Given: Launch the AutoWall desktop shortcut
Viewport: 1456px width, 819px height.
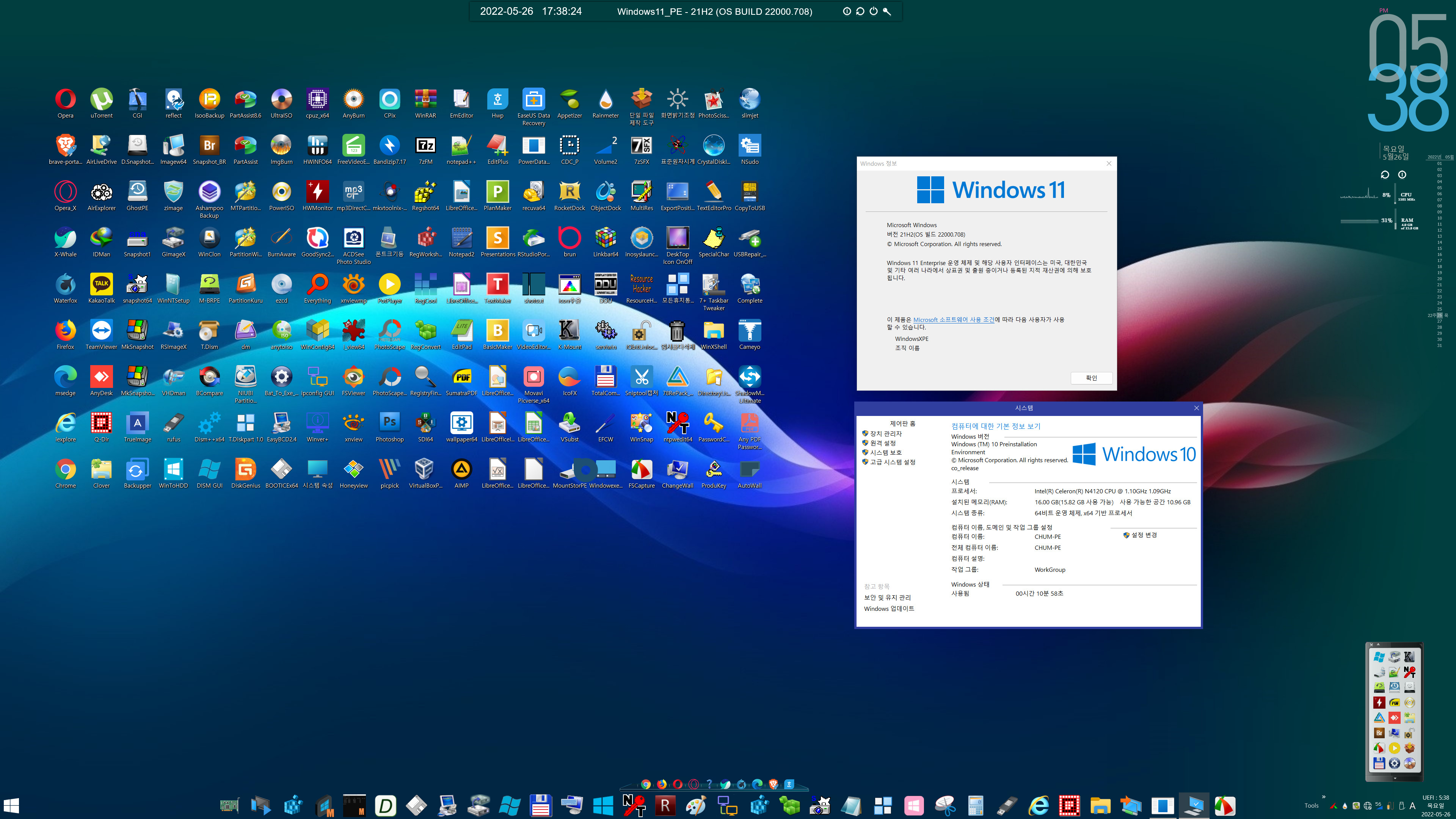Looking at the screenshot, I should 750,474.
